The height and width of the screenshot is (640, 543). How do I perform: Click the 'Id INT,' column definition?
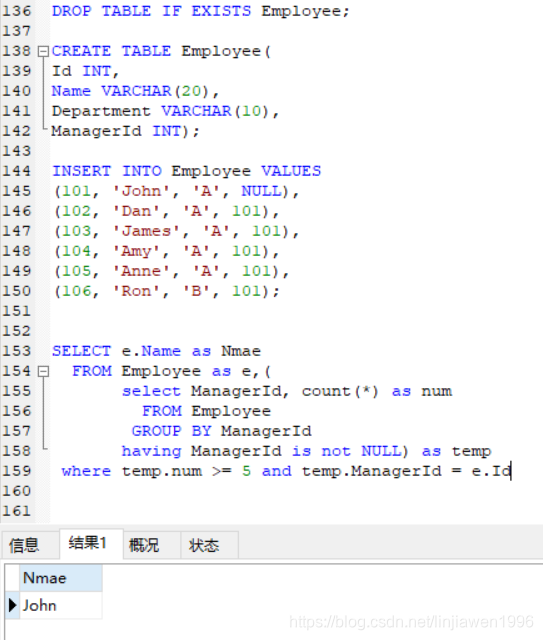click(x=85, y=71)
